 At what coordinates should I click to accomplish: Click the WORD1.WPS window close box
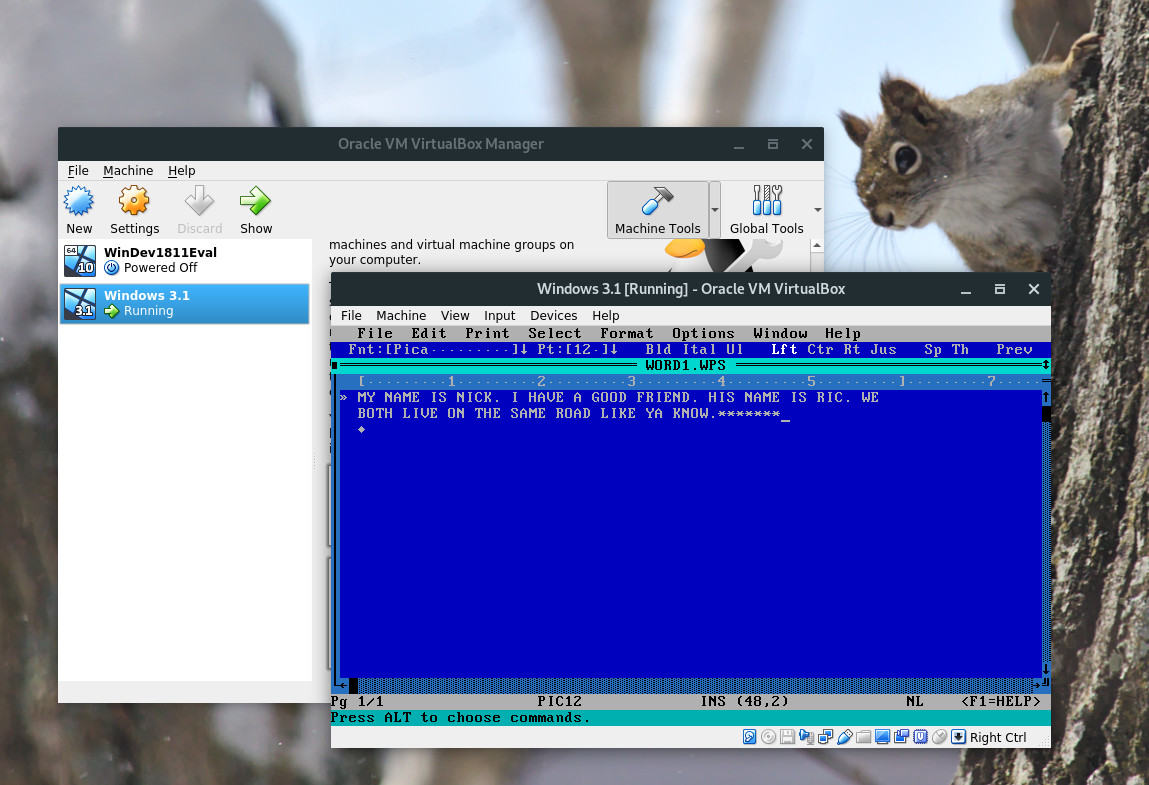point(335,365)
